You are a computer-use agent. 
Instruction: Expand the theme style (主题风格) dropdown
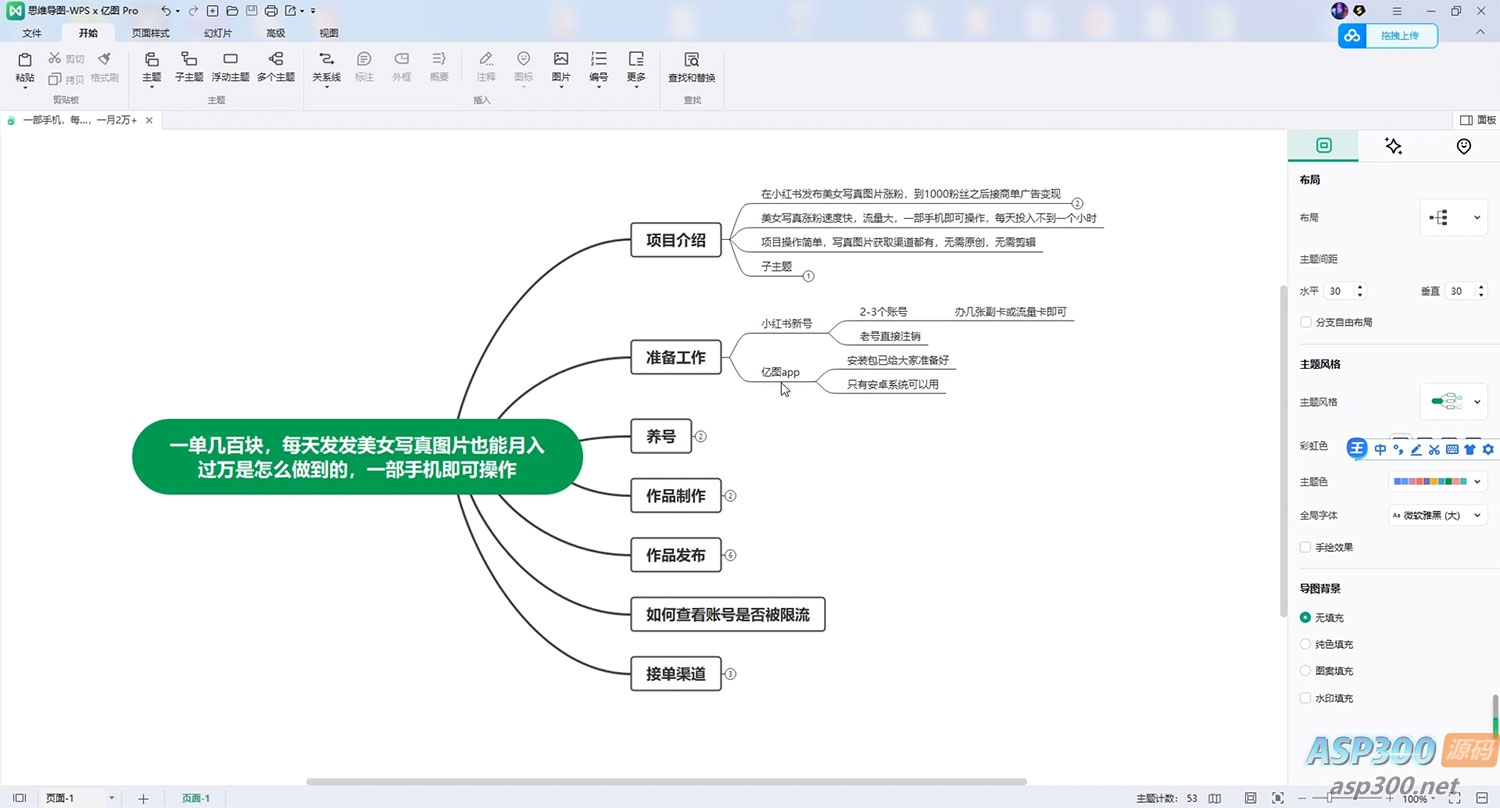coord(1453,402)
